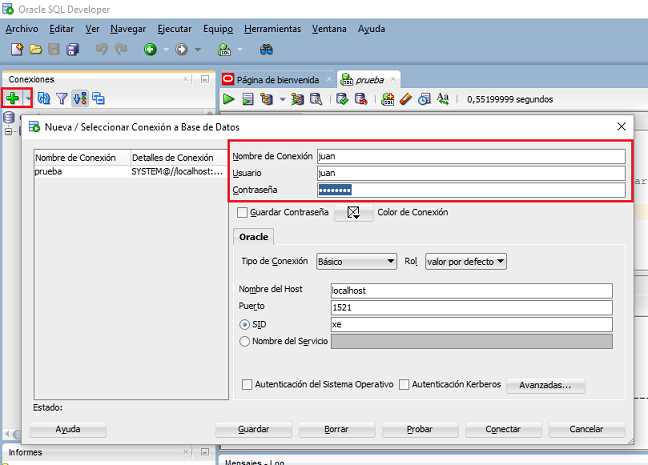Click the Save All icon in toolbar

(x=73, y=50)
